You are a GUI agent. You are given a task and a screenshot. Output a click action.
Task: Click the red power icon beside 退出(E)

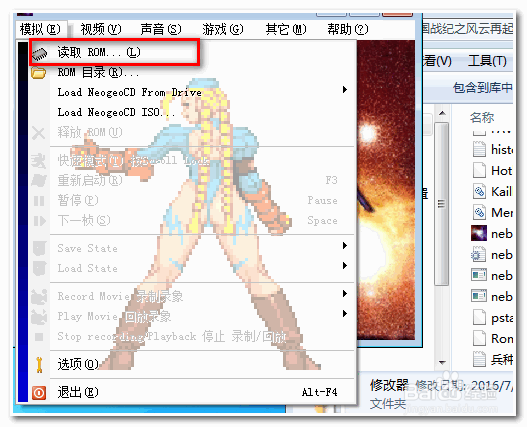pyautogui.click(x=39, y=392)
